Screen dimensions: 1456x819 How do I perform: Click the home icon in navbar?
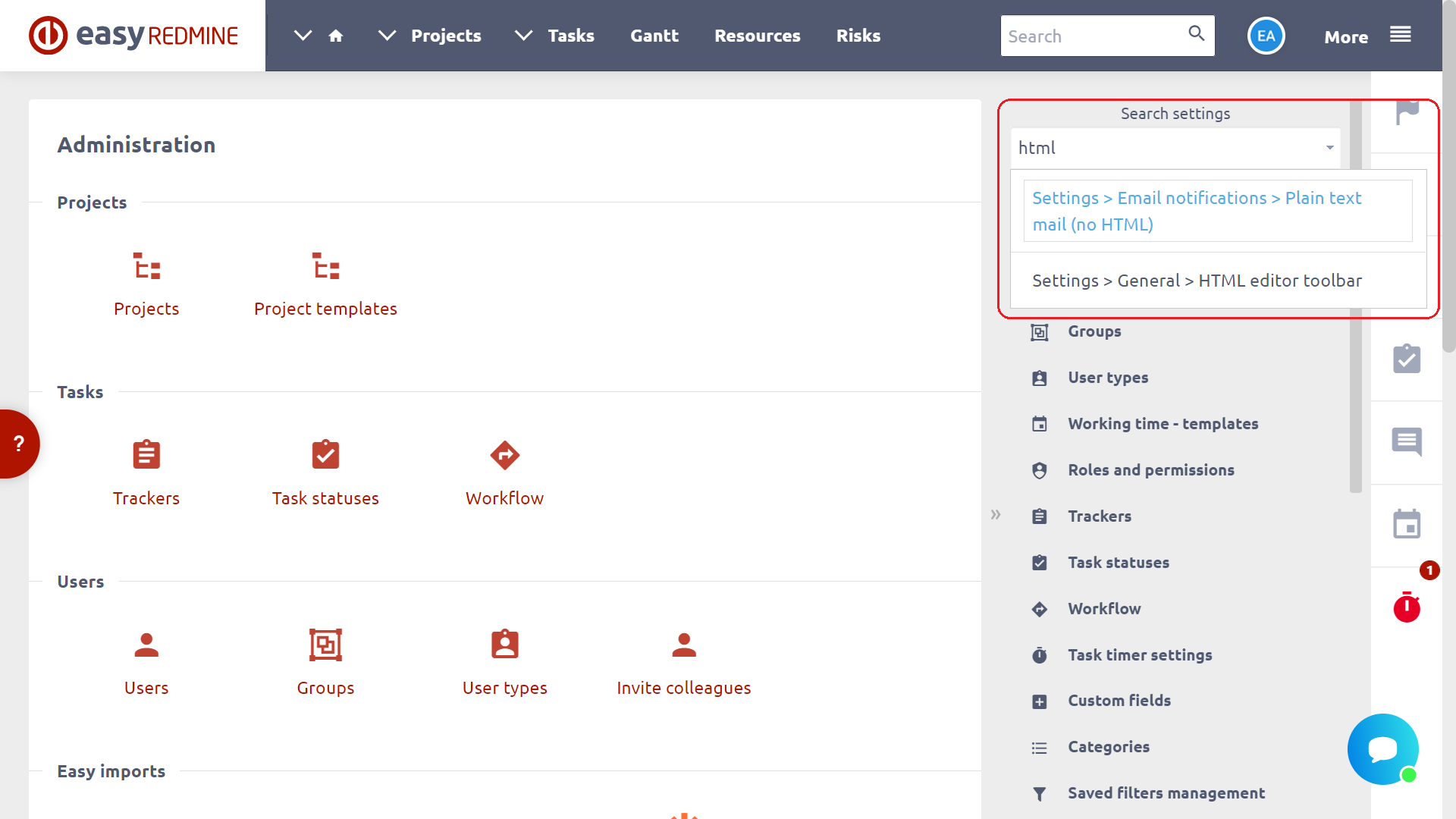[336, 36]
